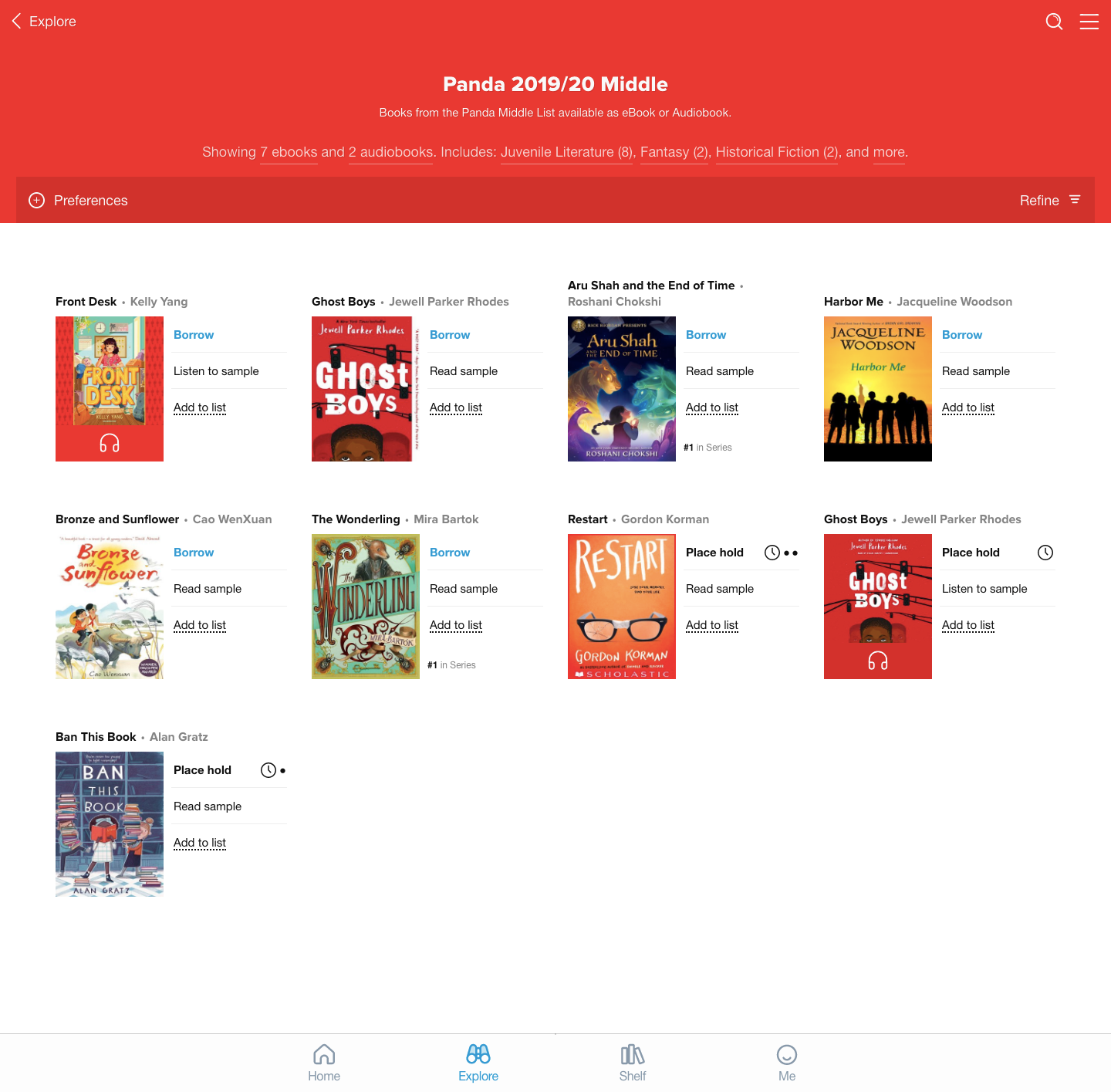This screenshot has width=1111, height=1092.
Task: Expand the Refine filter options
Action: click(1050, 200)
